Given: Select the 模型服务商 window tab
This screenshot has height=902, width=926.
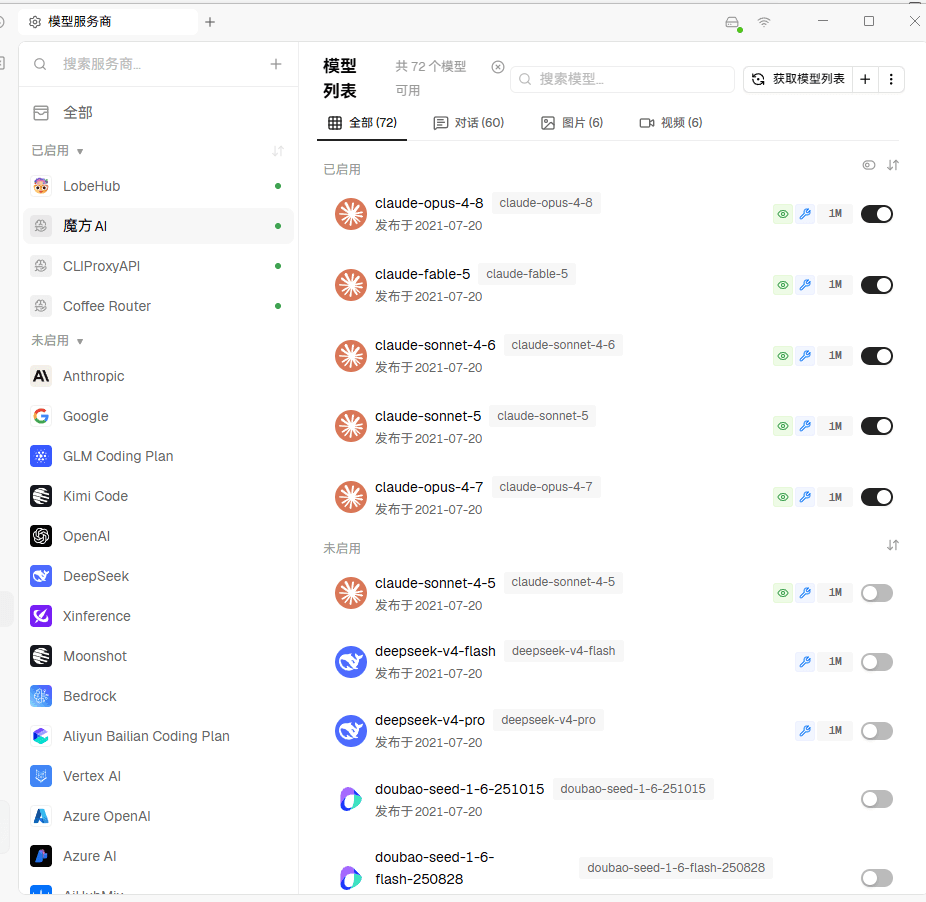Looking at the screenshot, I should pyautogui.click(x=108, y=22).
